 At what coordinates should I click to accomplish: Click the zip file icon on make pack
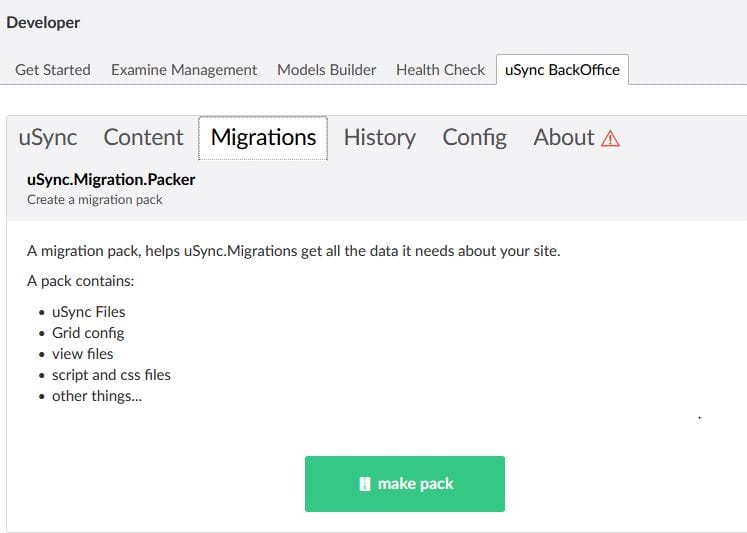tap(364, 484)
